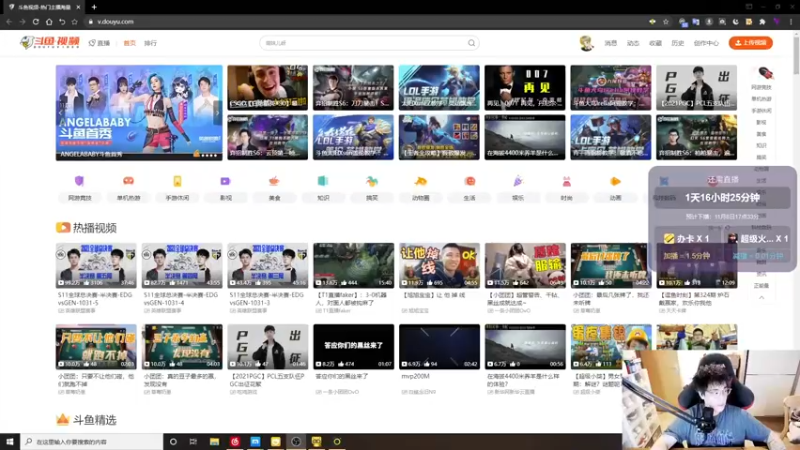Select the 影视 film category icon
The width and height of the screenshot is (800, 450).
pos(226,181)
